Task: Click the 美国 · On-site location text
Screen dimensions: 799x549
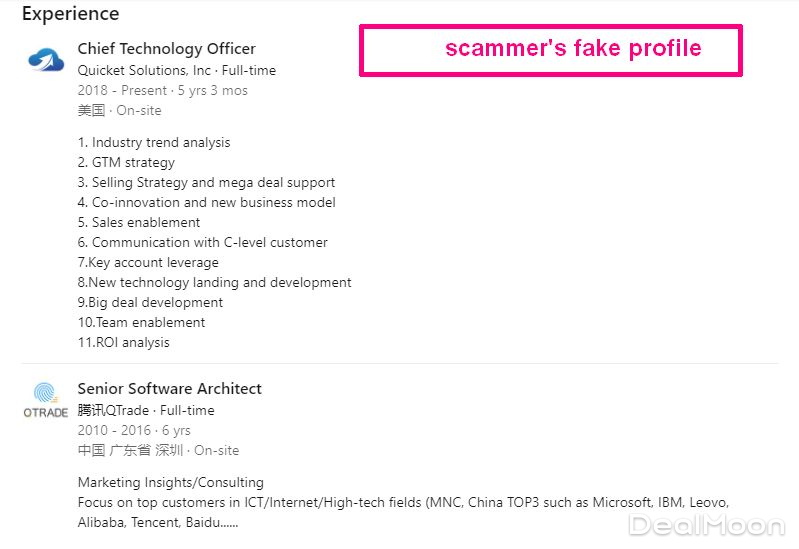Action: [x=119, y=110]
